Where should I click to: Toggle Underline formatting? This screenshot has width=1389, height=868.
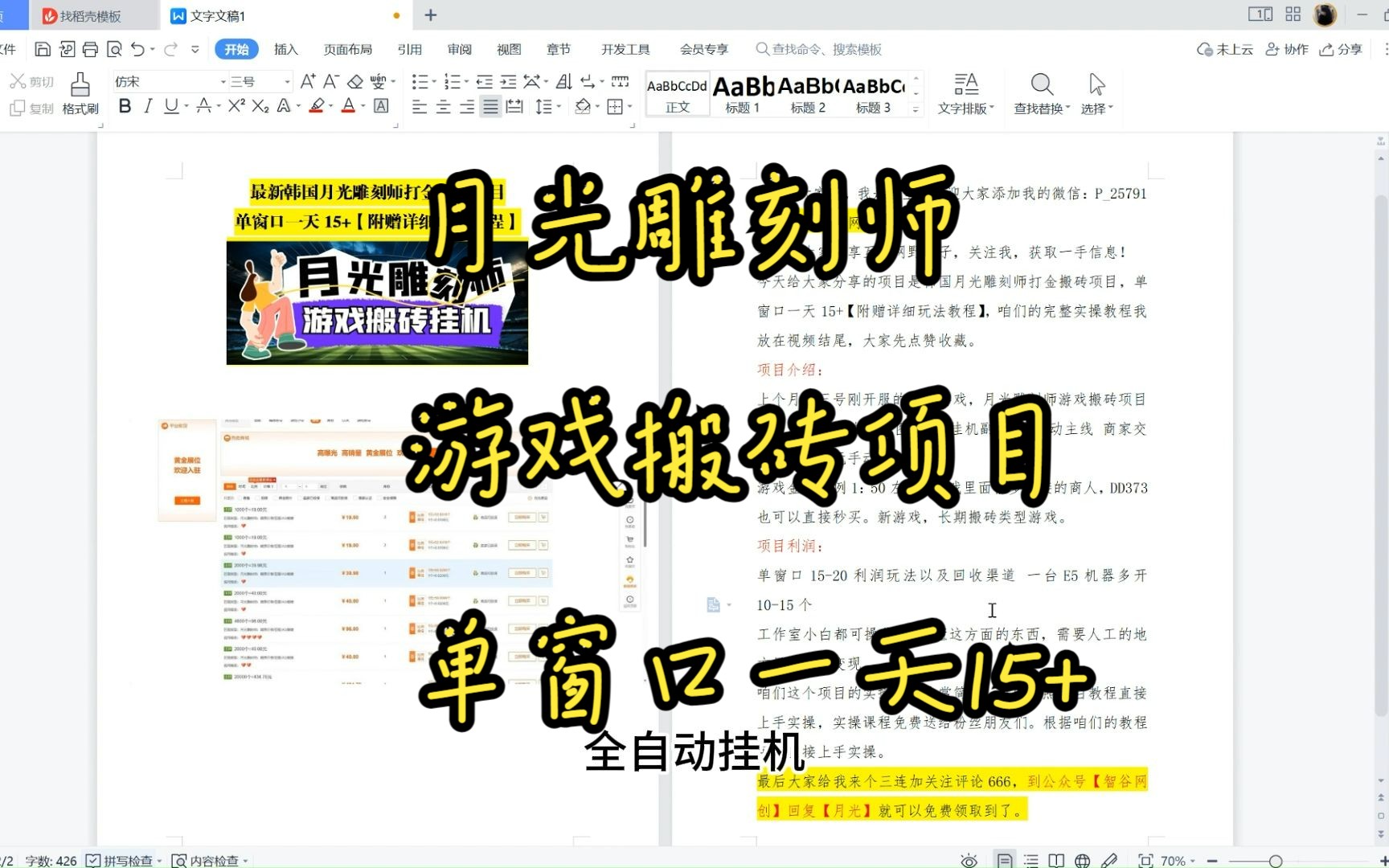click(170, 105)
